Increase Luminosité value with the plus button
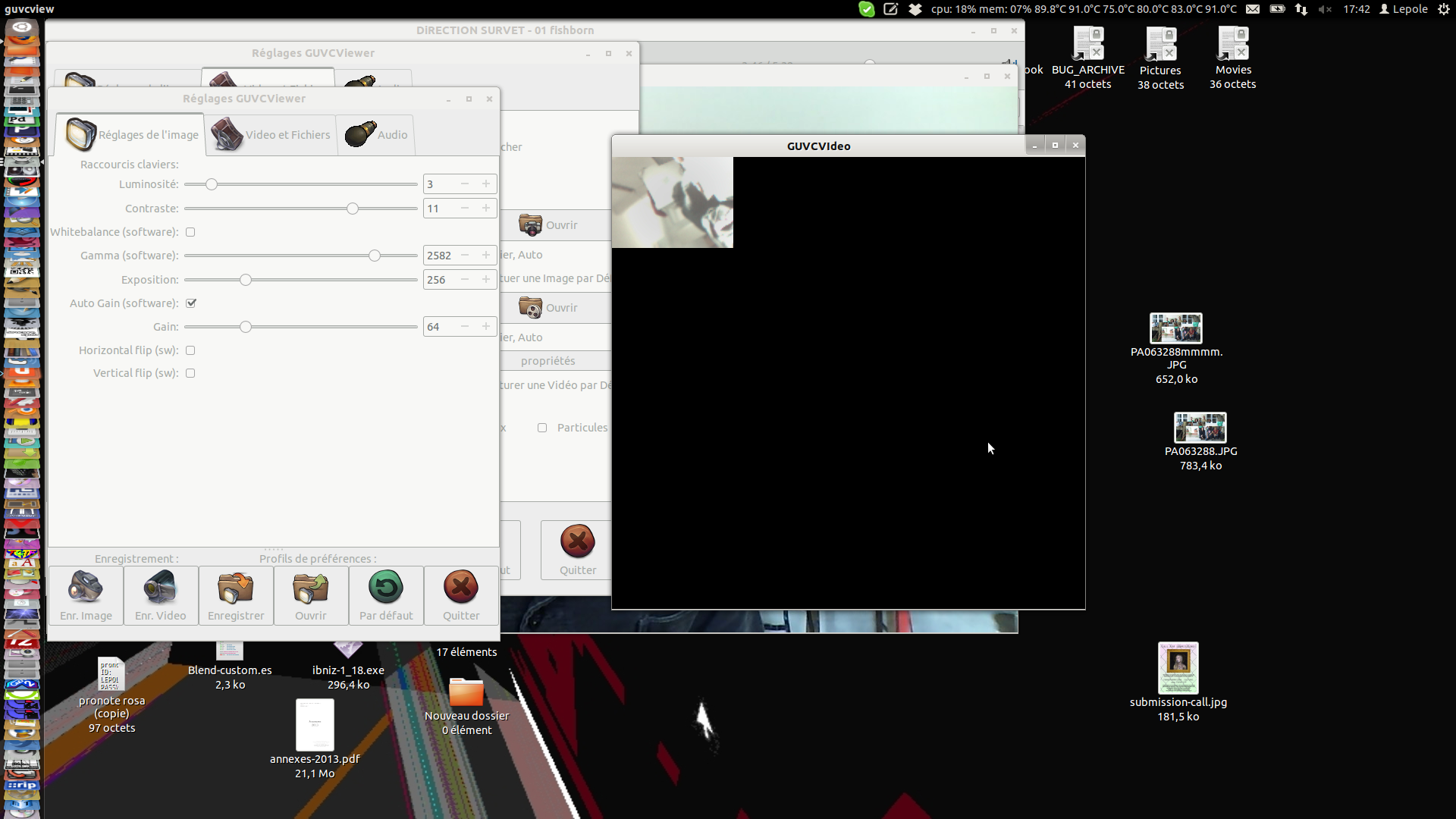Screen dimensions: 1456x819 tap(486, 184)
